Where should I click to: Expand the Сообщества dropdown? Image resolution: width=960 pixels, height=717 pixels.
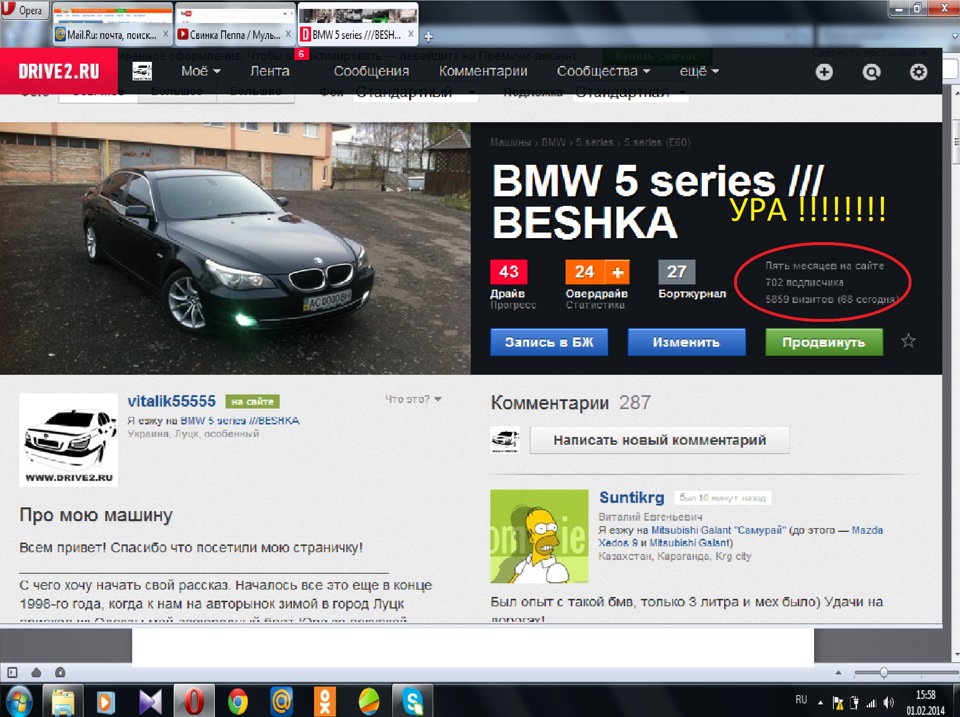pos(603,72)
